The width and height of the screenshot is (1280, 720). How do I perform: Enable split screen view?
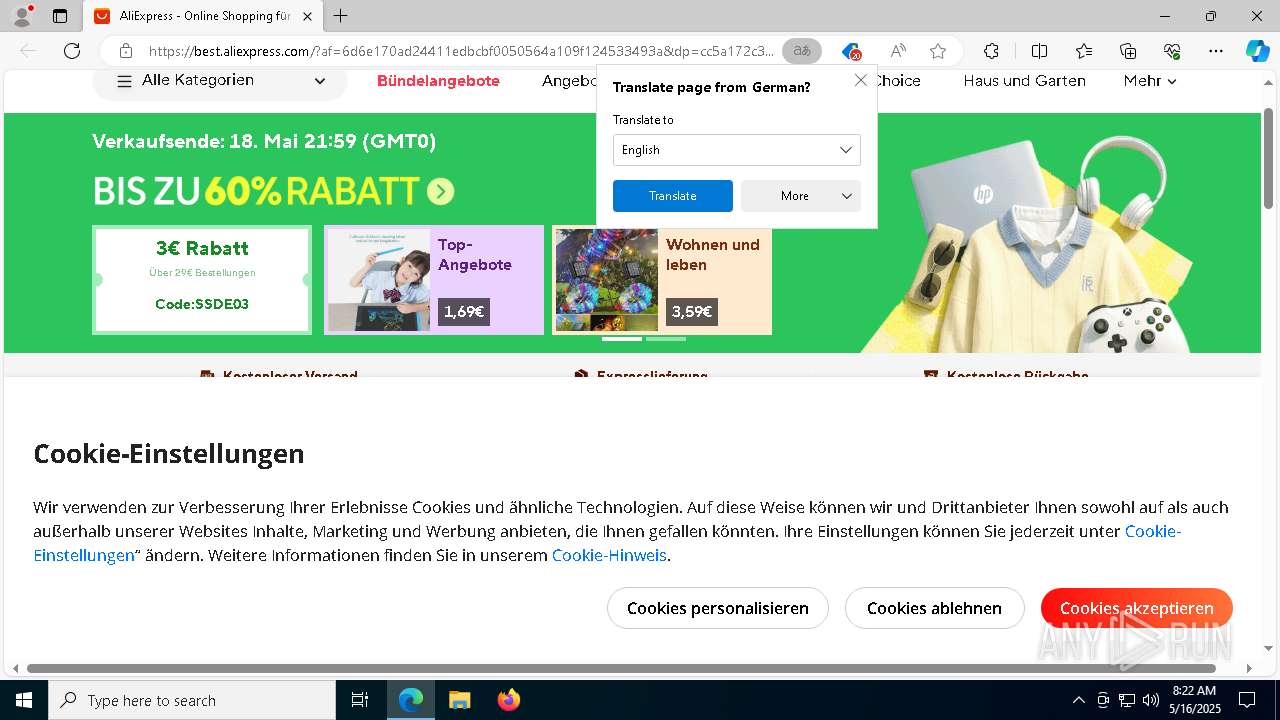pyautogui.click(x=1039, y=51)
